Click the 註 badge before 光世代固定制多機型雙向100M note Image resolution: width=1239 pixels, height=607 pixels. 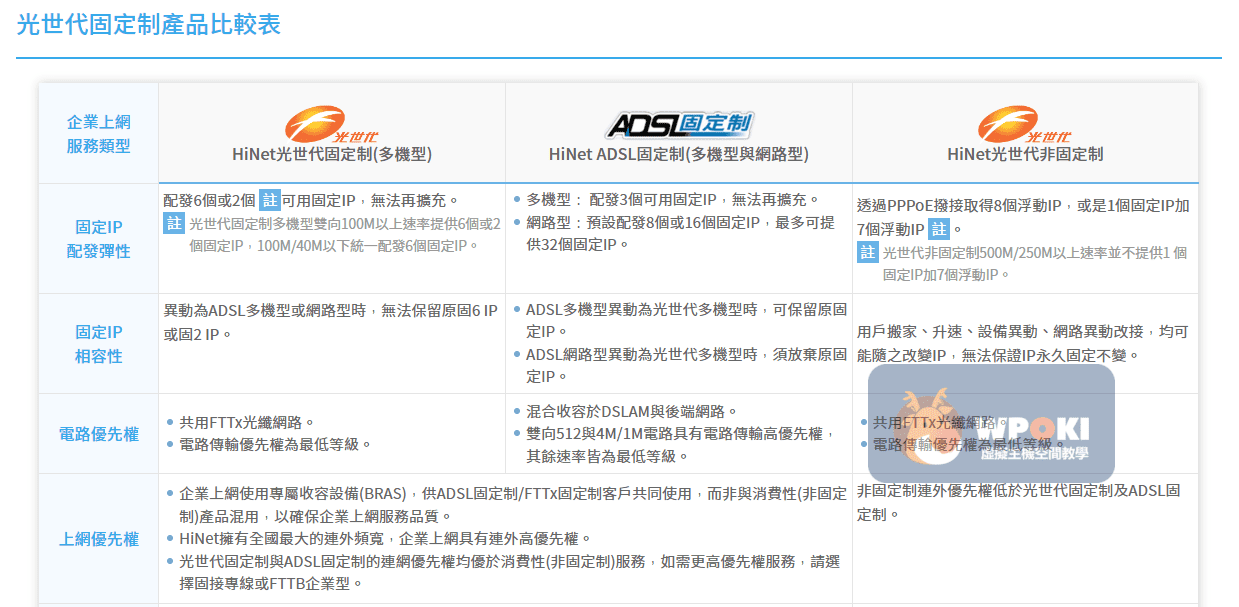pos(174,223)
